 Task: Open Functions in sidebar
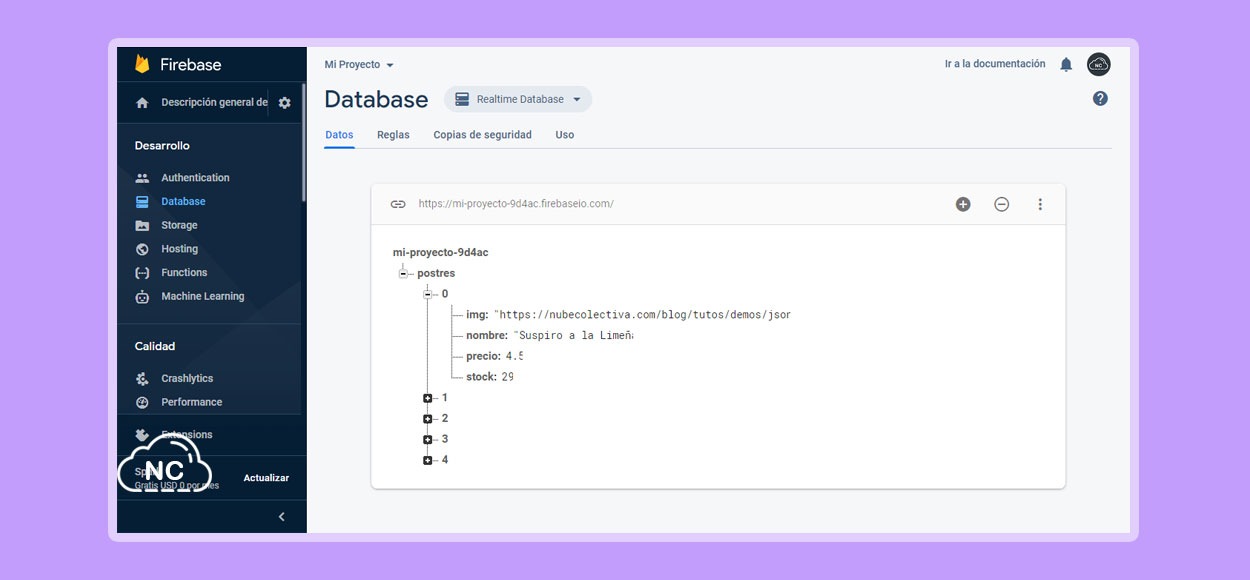coord(184,273)
